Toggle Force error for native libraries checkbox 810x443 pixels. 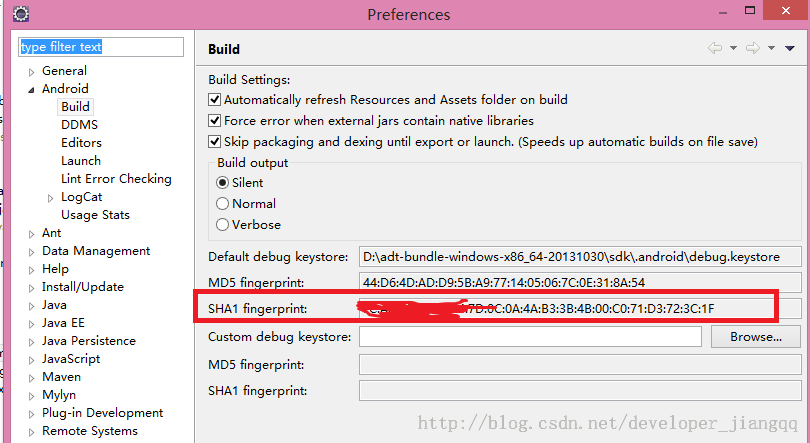click(214, 121)
